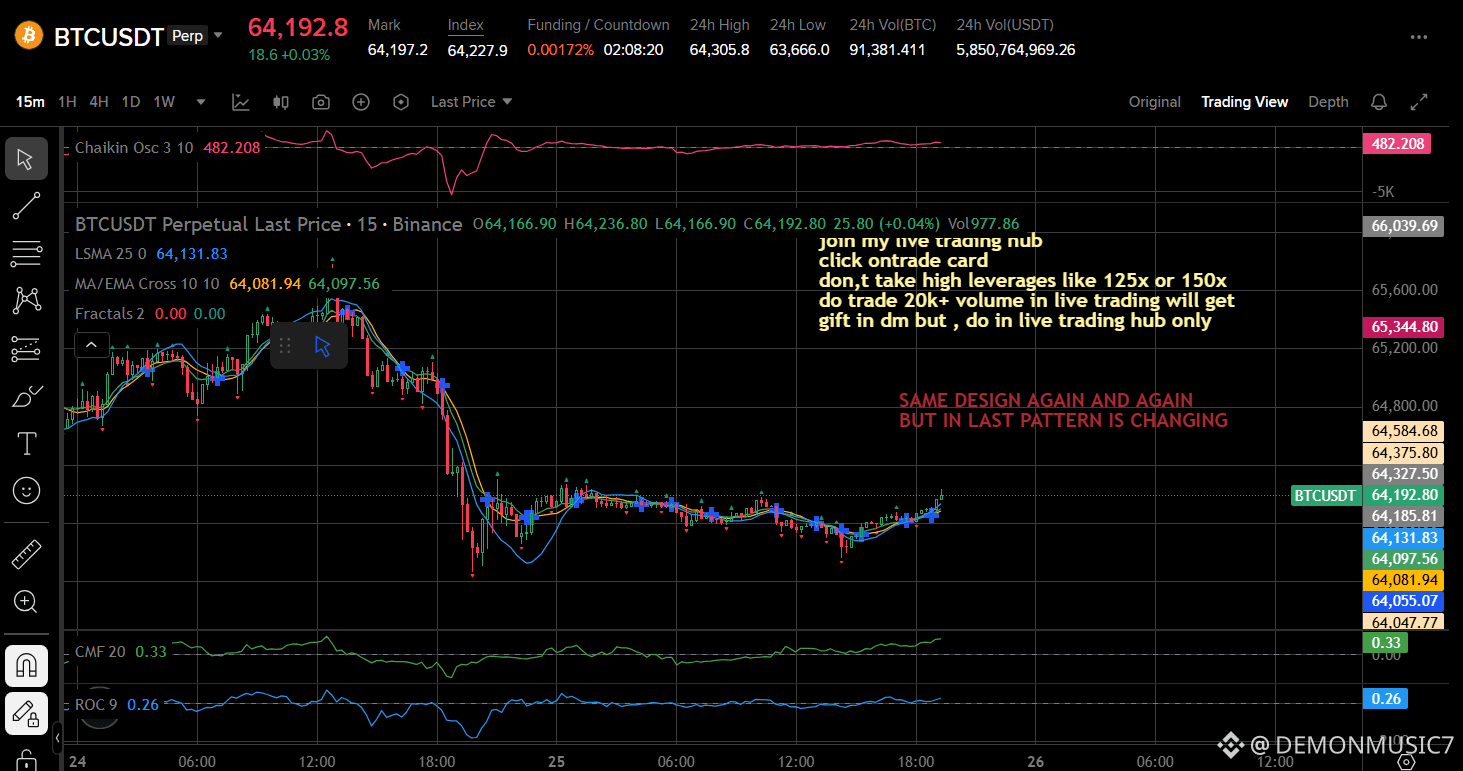
Task: Click the green 64,192.80 current price tag
Action: (1405, 495)
